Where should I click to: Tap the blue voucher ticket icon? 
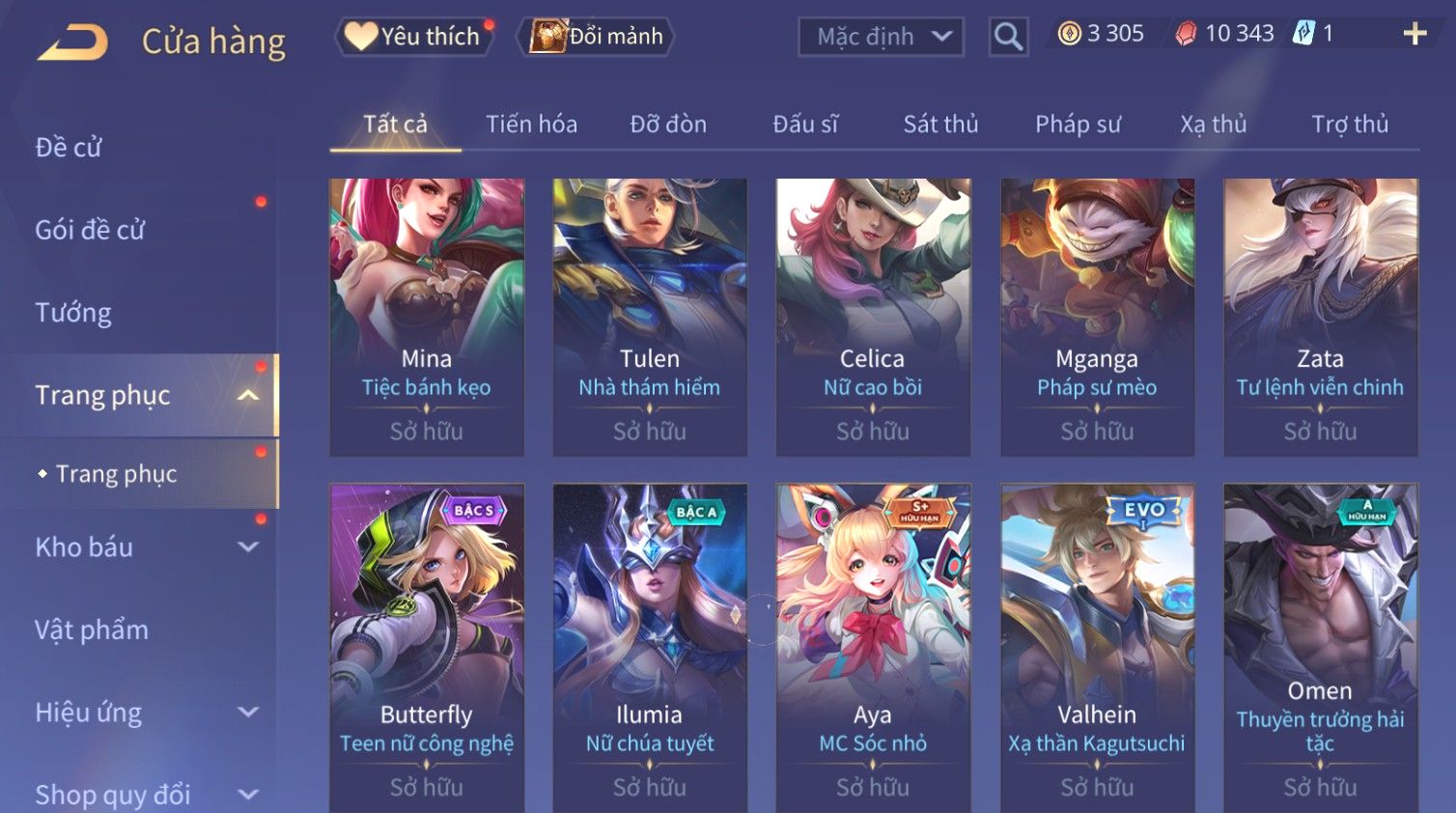pos(1304,34)
